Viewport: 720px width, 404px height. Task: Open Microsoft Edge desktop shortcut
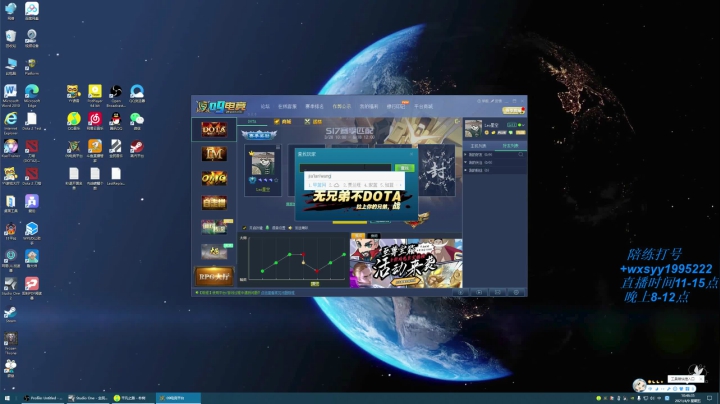coord(32,95)
